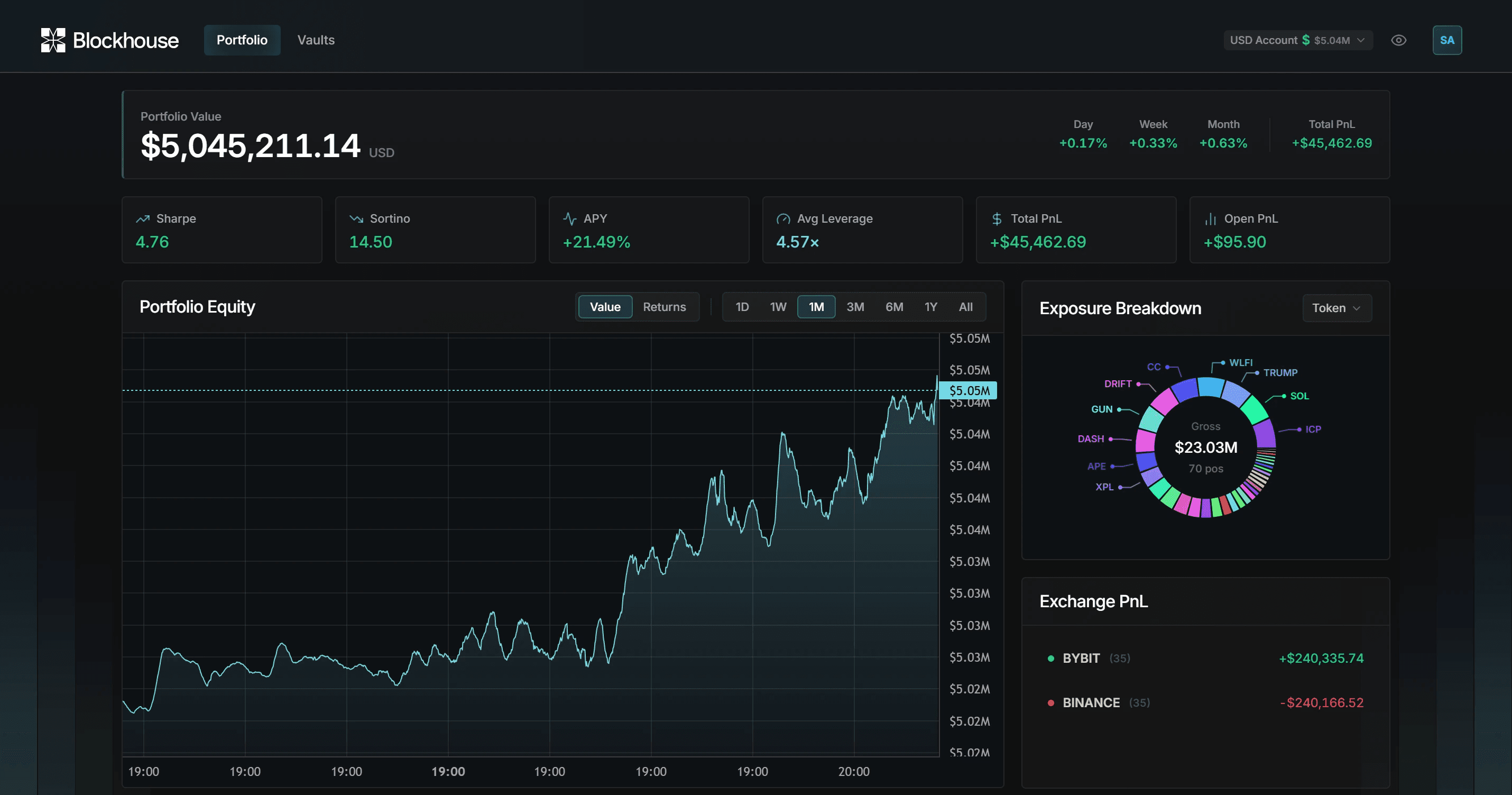Expand the Token exposure dropdown
The height and width of the screenshot is (795, 1512).
point(1336,308)
